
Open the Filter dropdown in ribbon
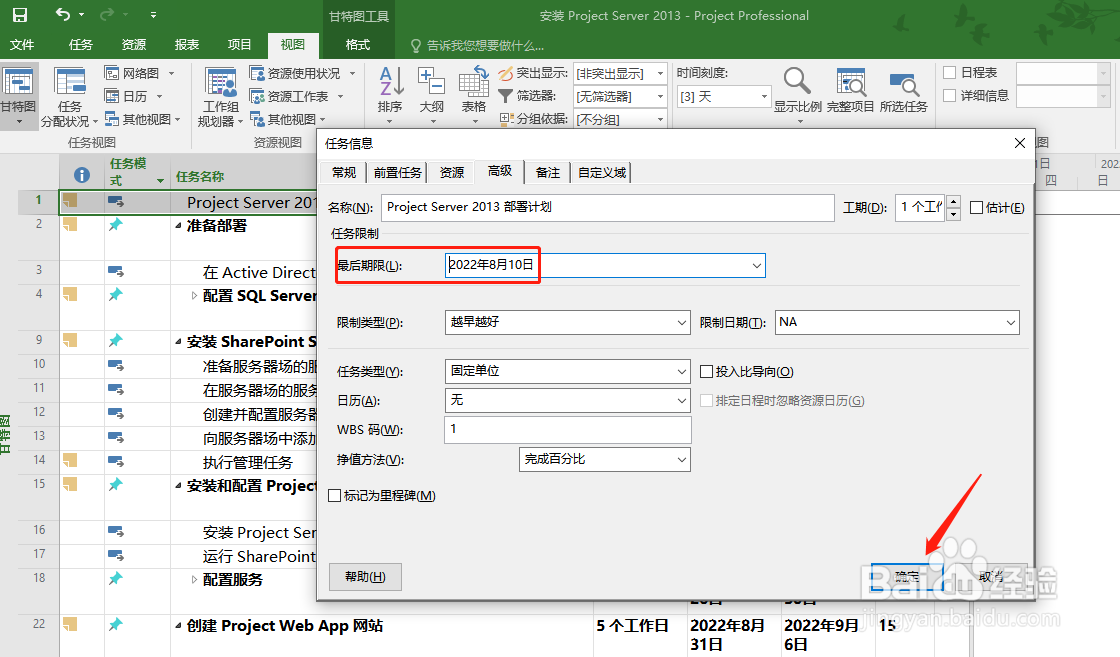coord(660,96)
